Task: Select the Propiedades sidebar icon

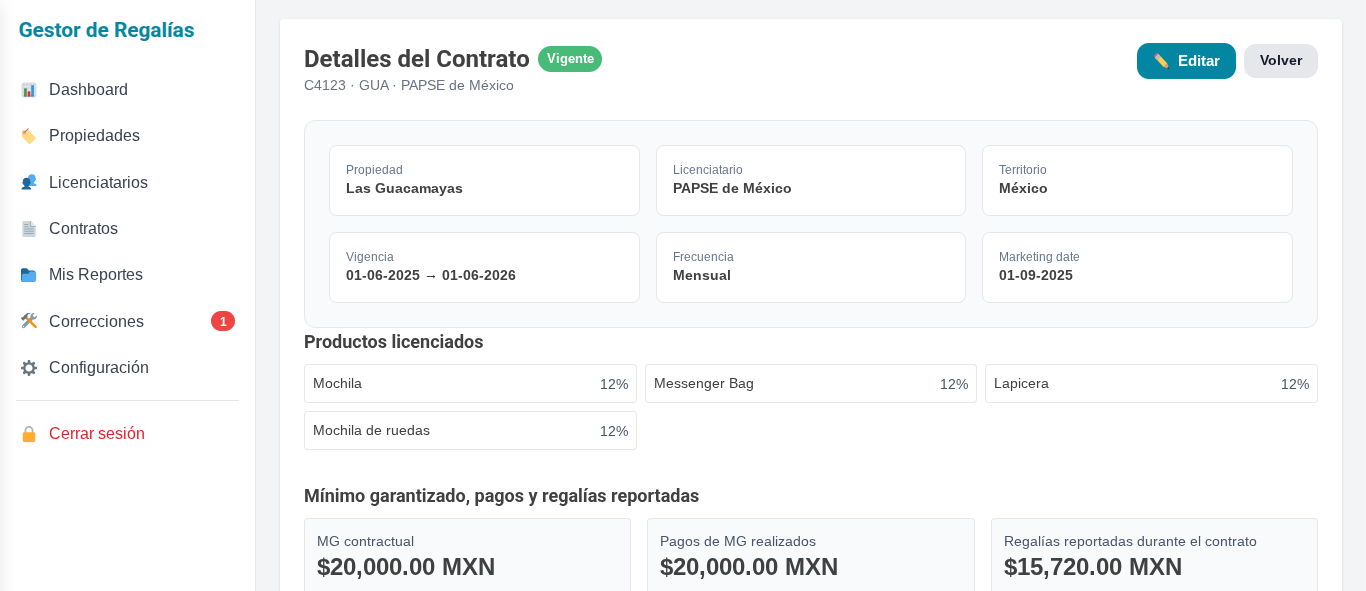Action: tap(29, 135)
